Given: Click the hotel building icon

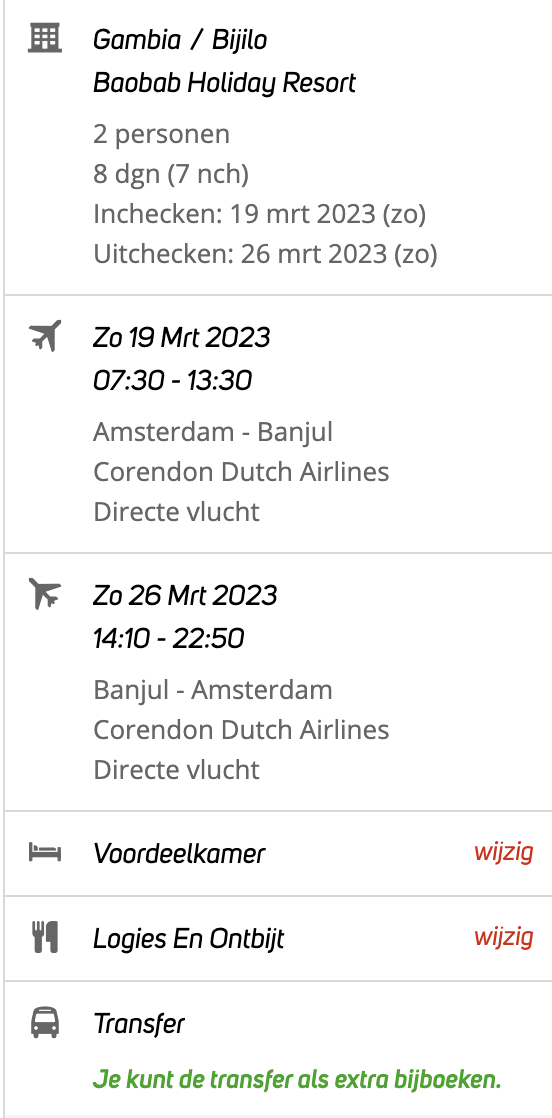Looking at the screenshot, I should [45, 37].
